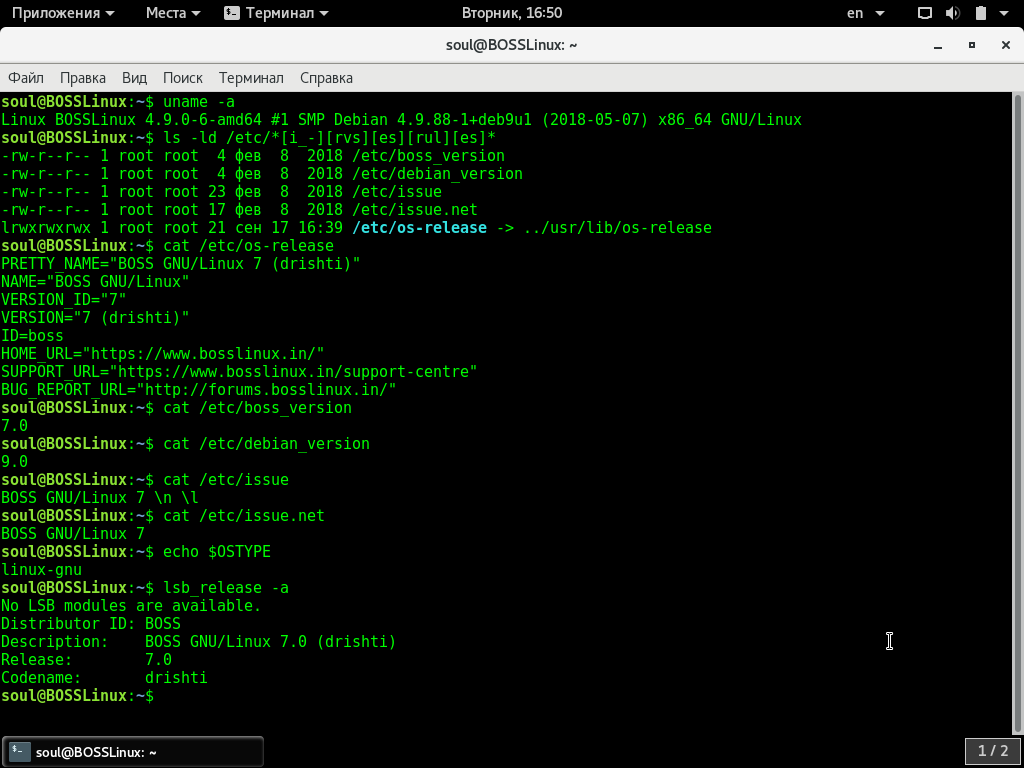Click the uname -a command text

click(199, 102)
